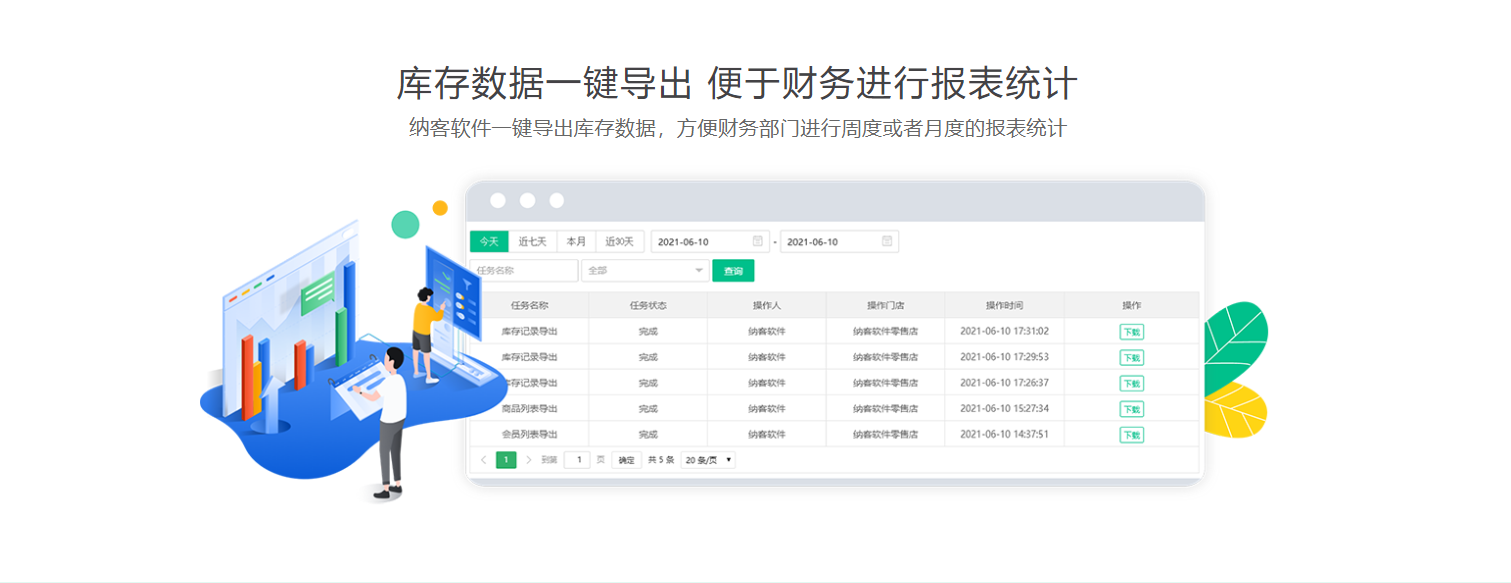This screenshot has width=1511, height=583.
Task: Click the arrow on the 20条/页 selector
Action: pos(729,459)
